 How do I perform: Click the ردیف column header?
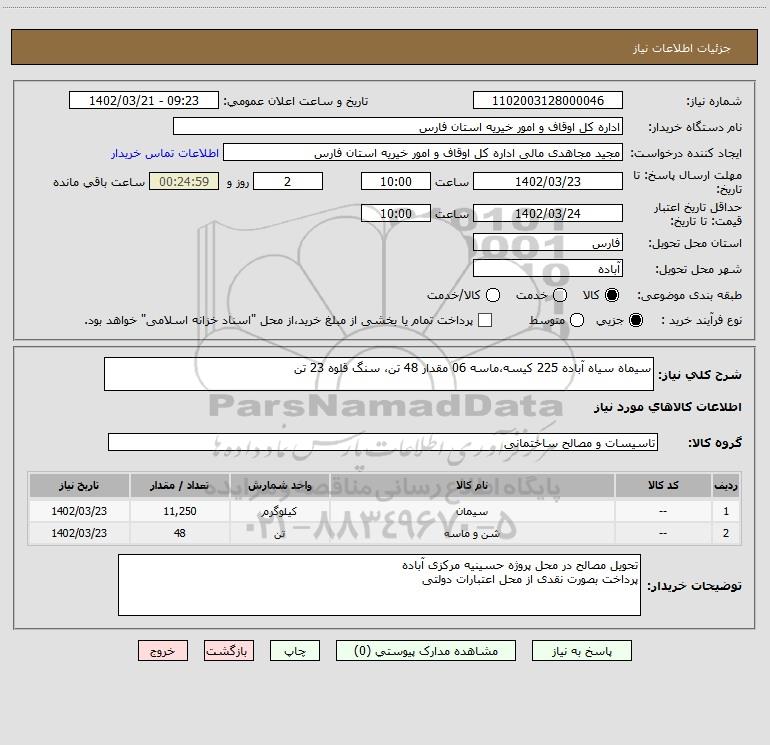tap(726, 485)
